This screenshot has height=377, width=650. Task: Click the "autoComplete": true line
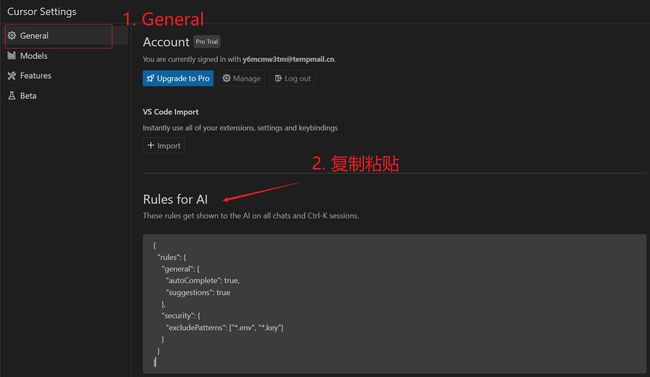pyautogui.click(x=203, y=281)
